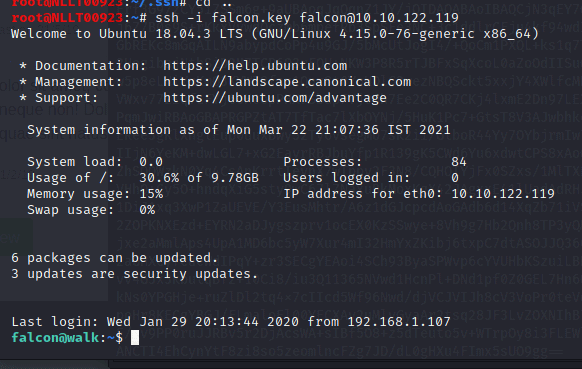Click the cursor block after falcon@walk prompt
582x369 pixels.
[135, 338]
